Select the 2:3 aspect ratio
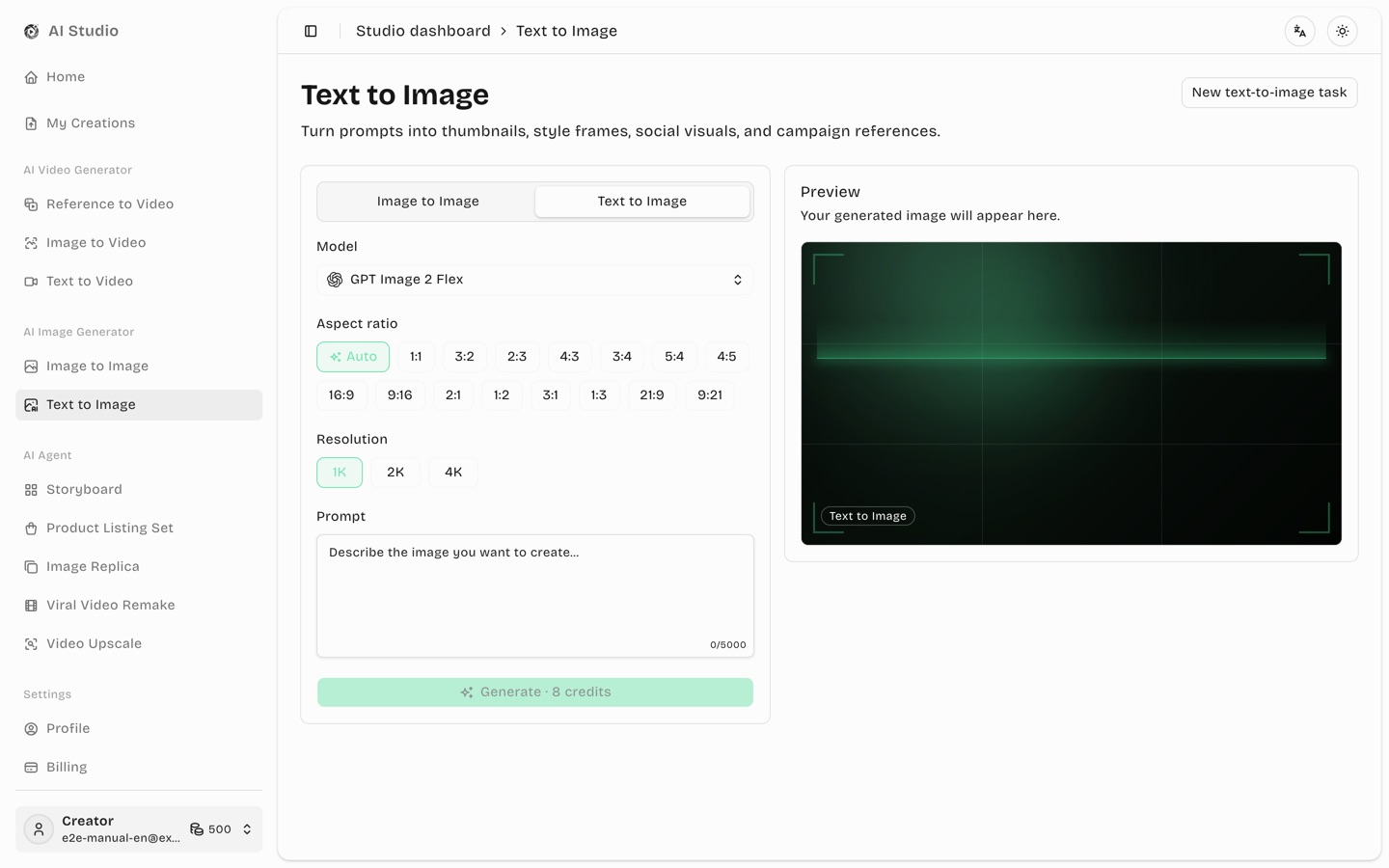The height and width of the screenshot is (868, 1389). [x=517, y=357]
